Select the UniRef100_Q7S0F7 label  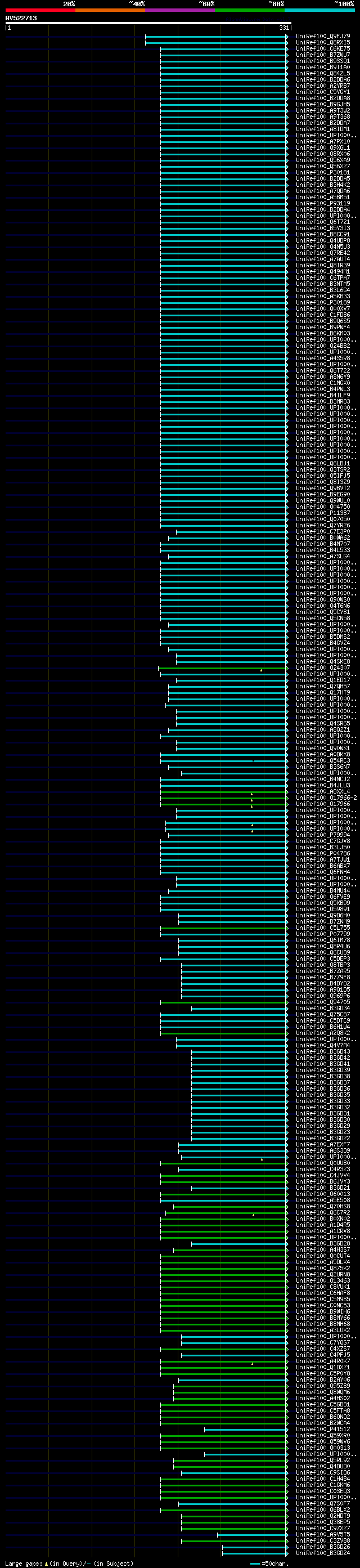[x=323, y=1503]
